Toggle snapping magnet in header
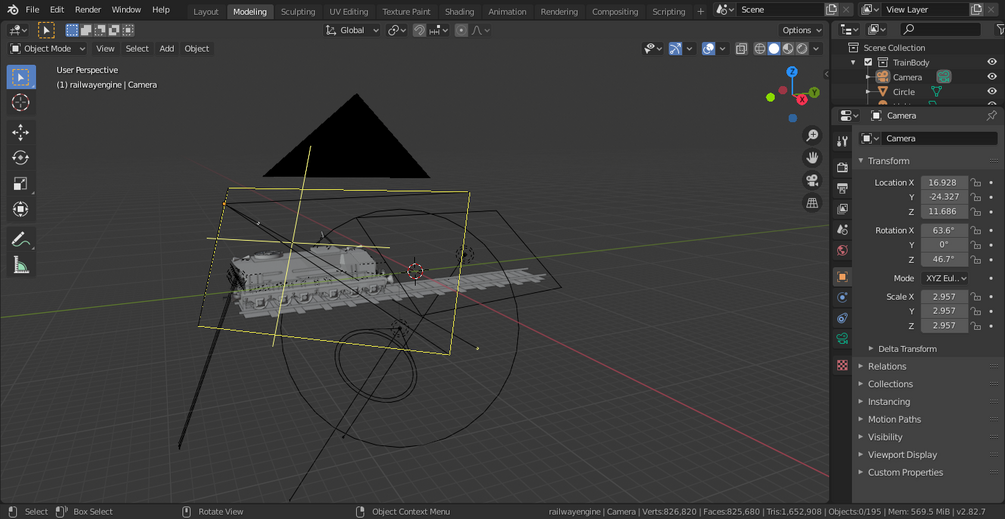Image resolution: width=1005 pixels, height=519 pixels. tap(419, 30)
